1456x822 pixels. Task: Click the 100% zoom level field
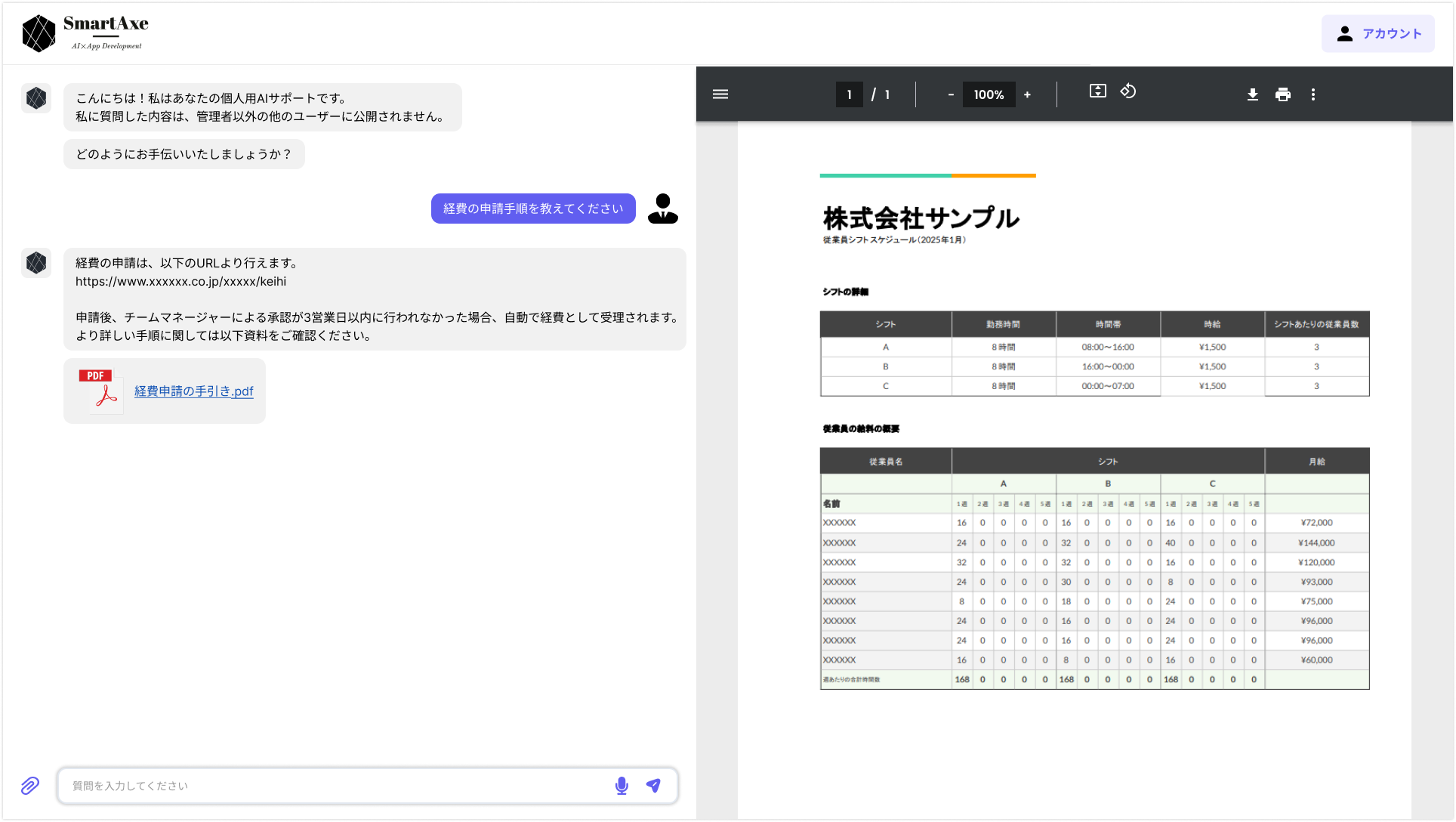(988, 94)
